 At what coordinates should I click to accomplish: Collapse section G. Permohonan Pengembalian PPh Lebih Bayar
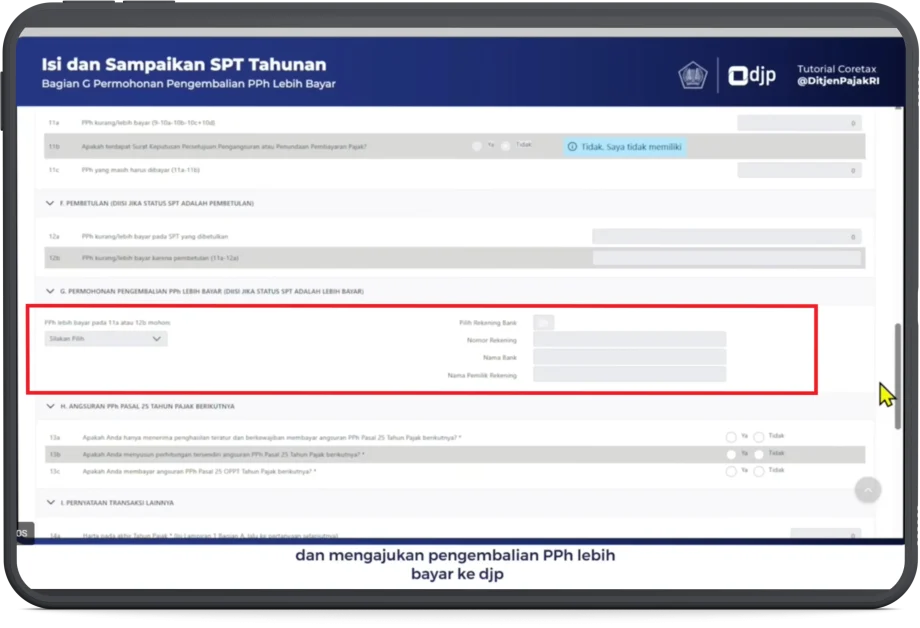50,291
